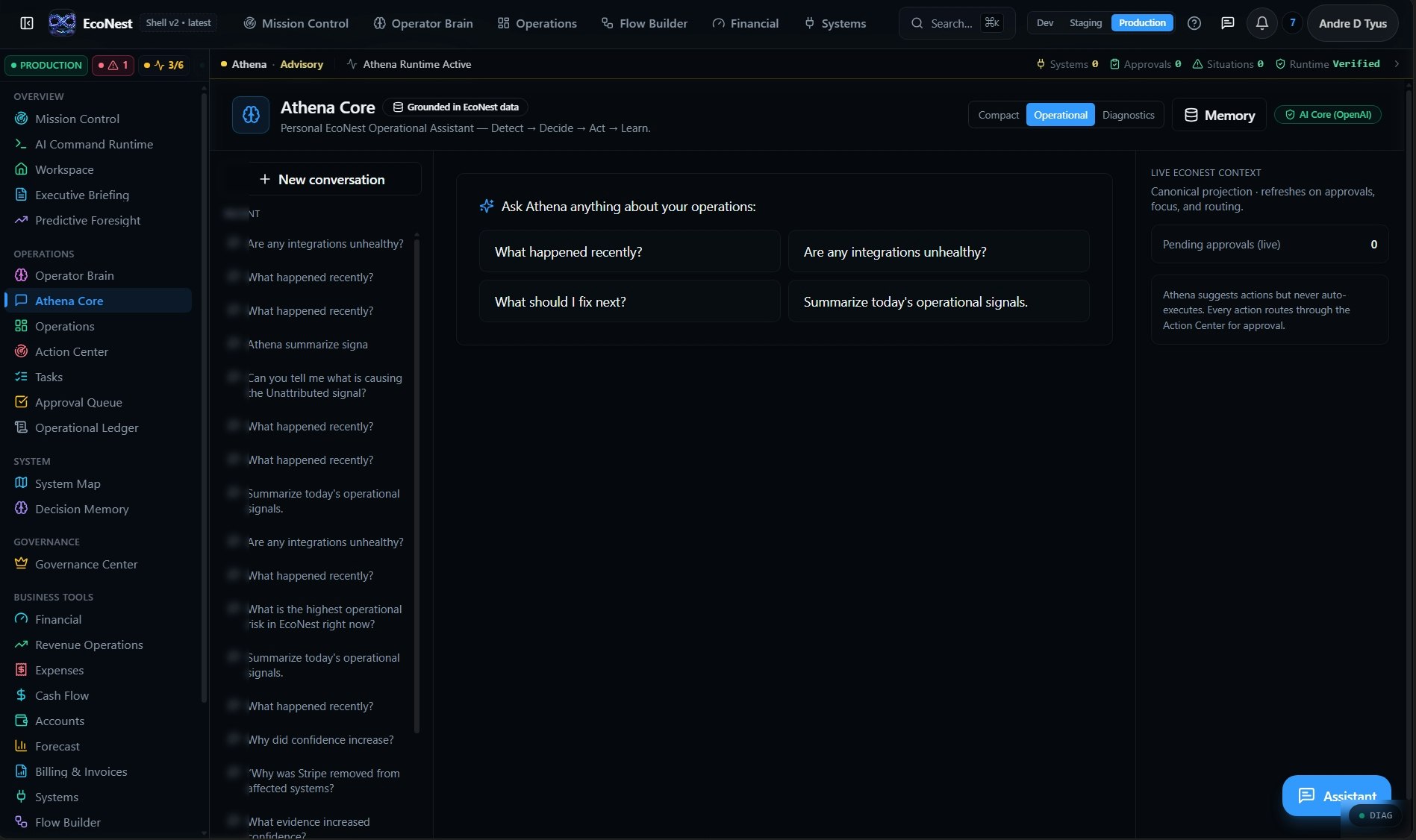Open 'Why did confidence increase?' conversation
Image resolution: width=1416 pixels, height=840 pixels.
tap(320, 739)
